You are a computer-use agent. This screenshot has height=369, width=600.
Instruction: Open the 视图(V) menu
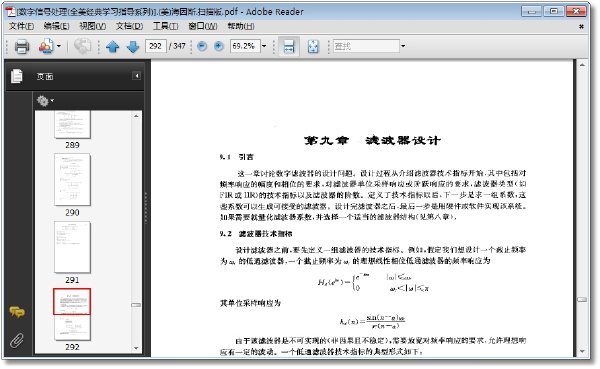pyautogui.click(x=92, y=26)
